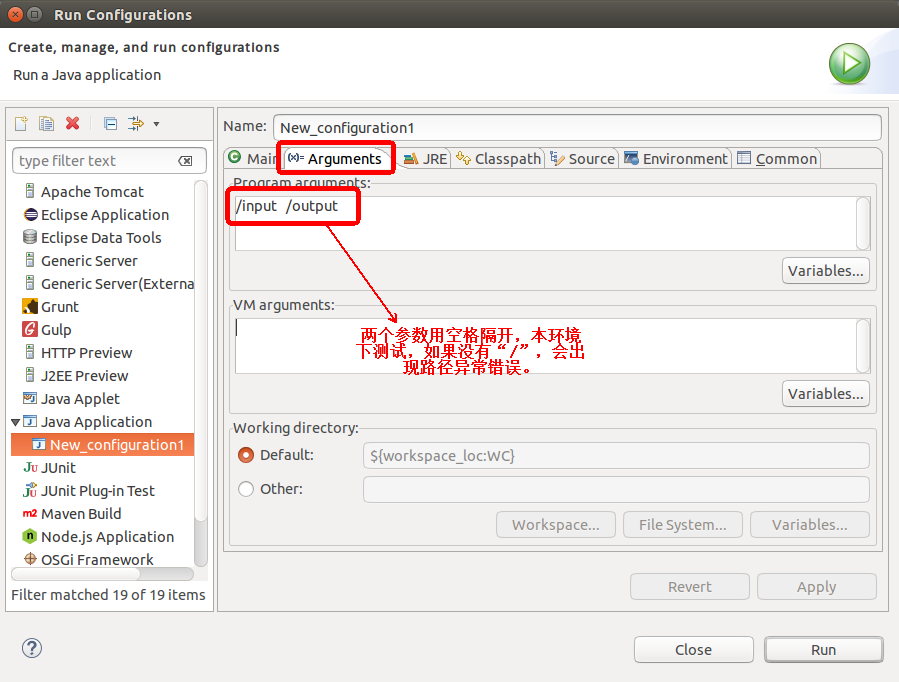Click the OSGi Framework icon
This screenshot has width=899, height=682.
coord(30,559)
